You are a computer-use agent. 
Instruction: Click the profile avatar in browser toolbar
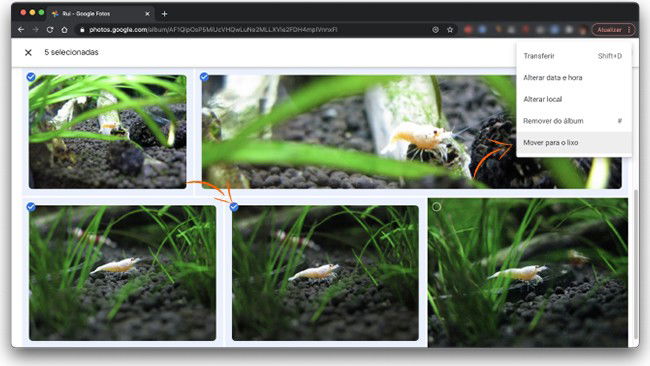pos(583,30)
